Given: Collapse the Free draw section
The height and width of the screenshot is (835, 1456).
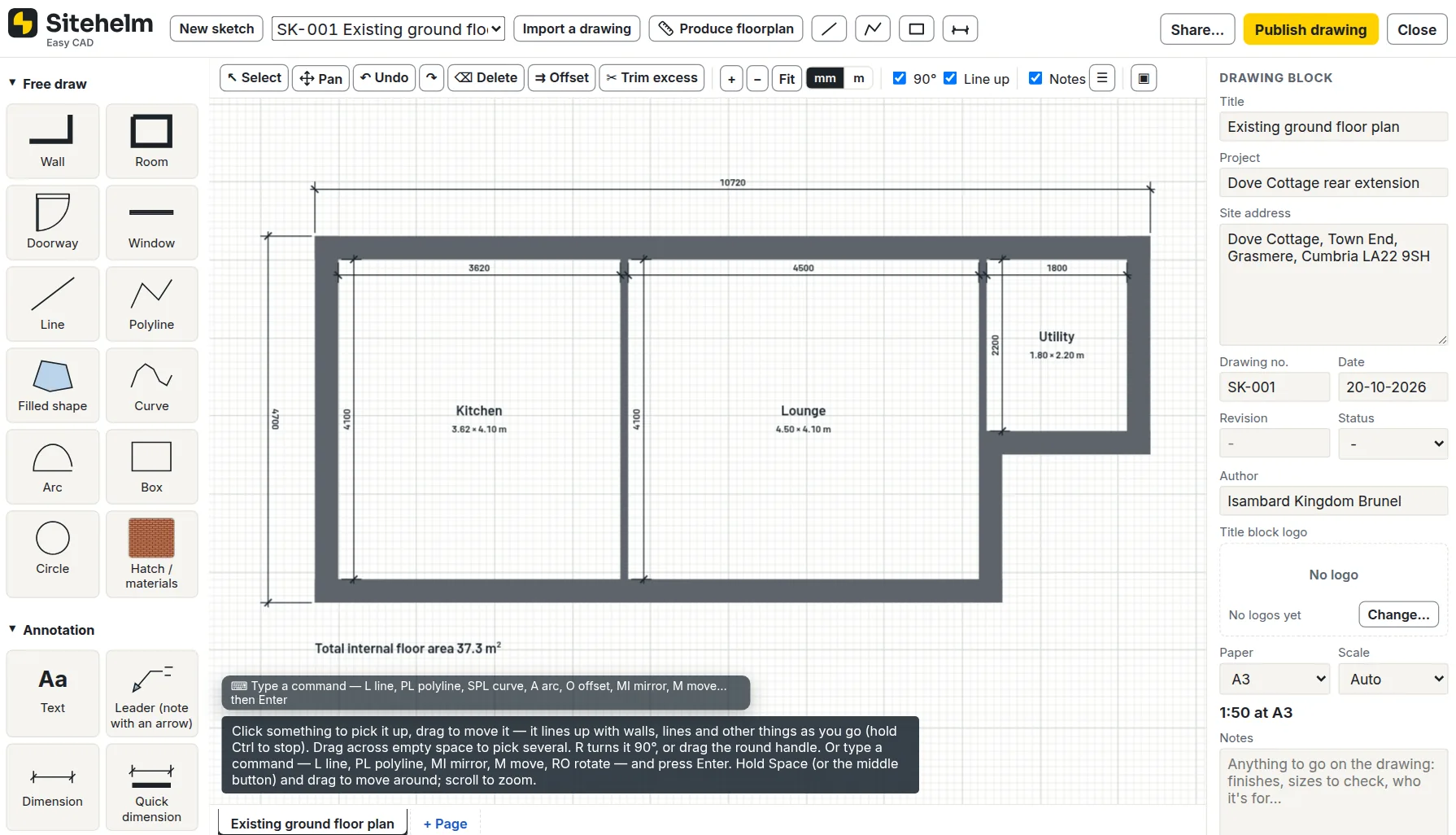Looking at the screenshot, I should point(48,84).
